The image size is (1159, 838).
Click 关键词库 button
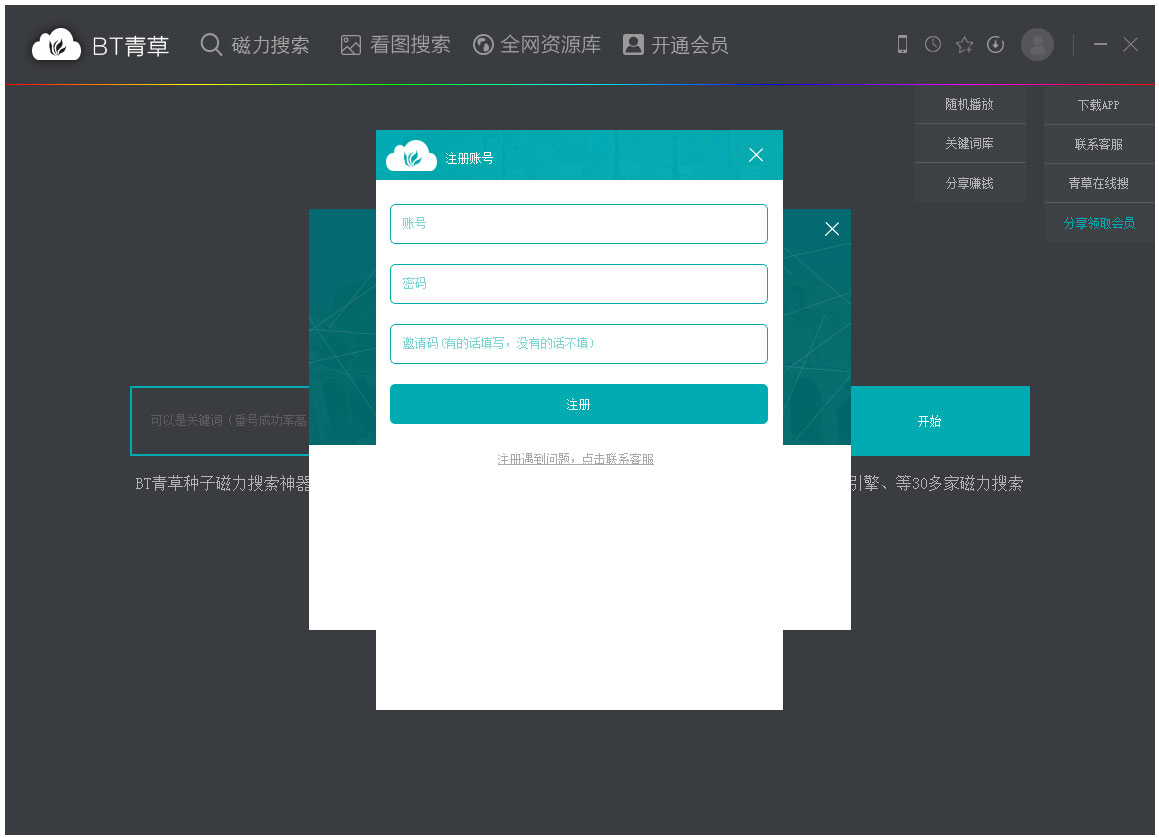coord(970,143)
